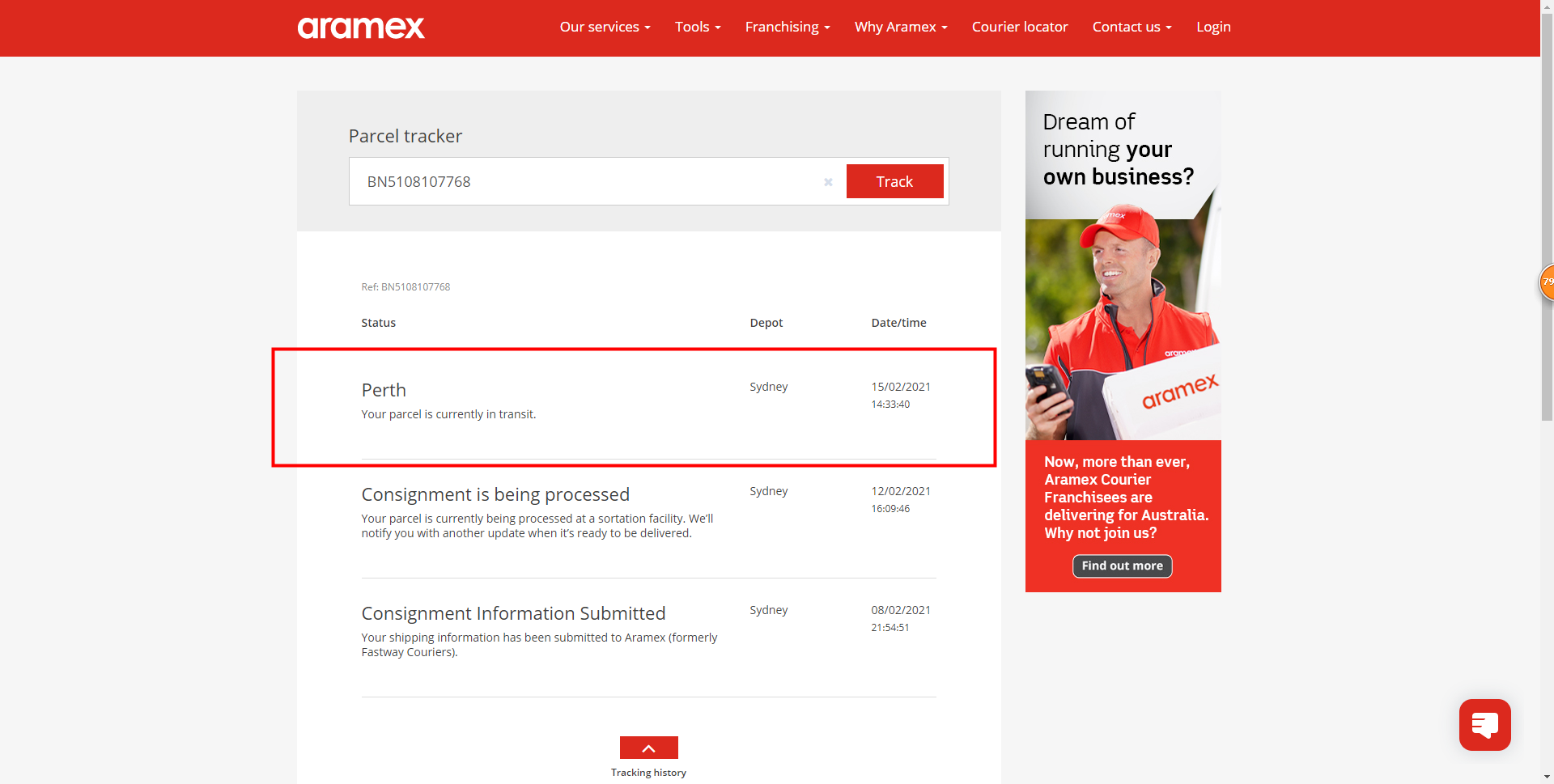Expand the Franchising menu

787,27
